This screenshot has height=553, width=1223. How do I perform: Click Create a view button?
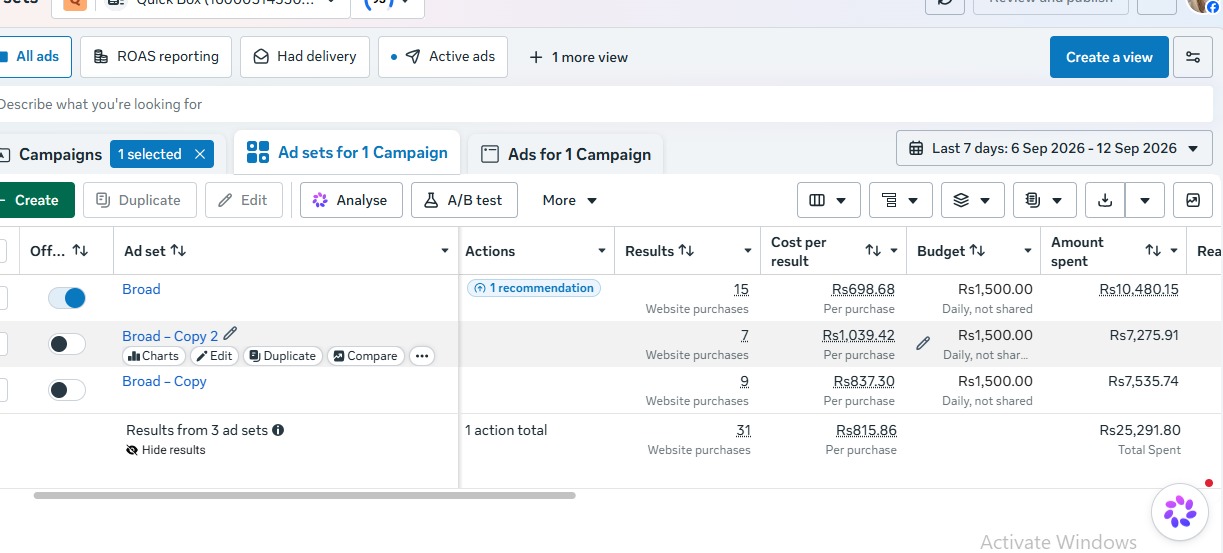coord(1109,57)
